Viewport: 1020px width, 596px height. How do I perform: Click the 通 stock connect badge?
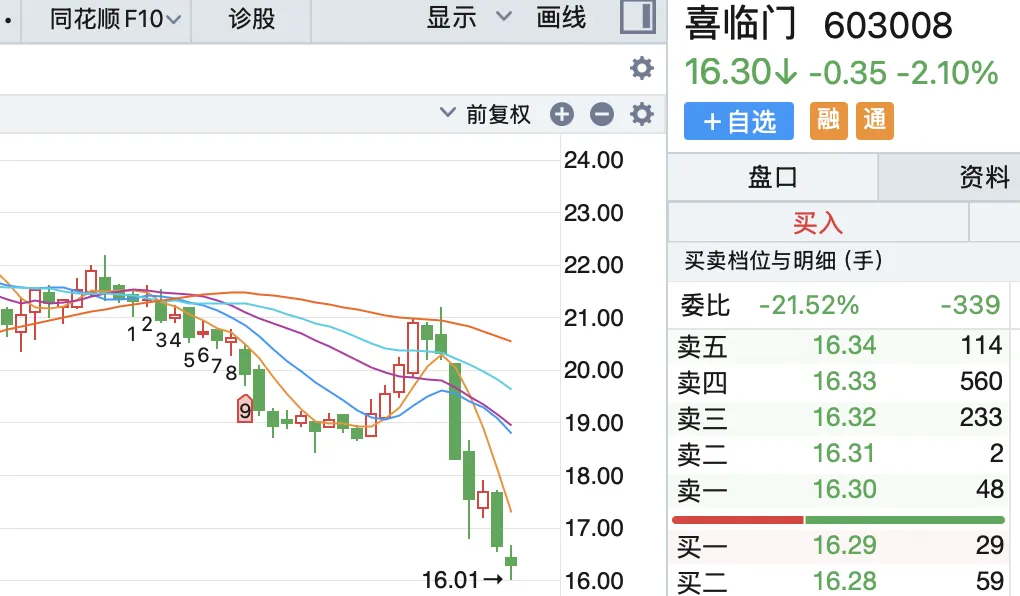(875, 120)
